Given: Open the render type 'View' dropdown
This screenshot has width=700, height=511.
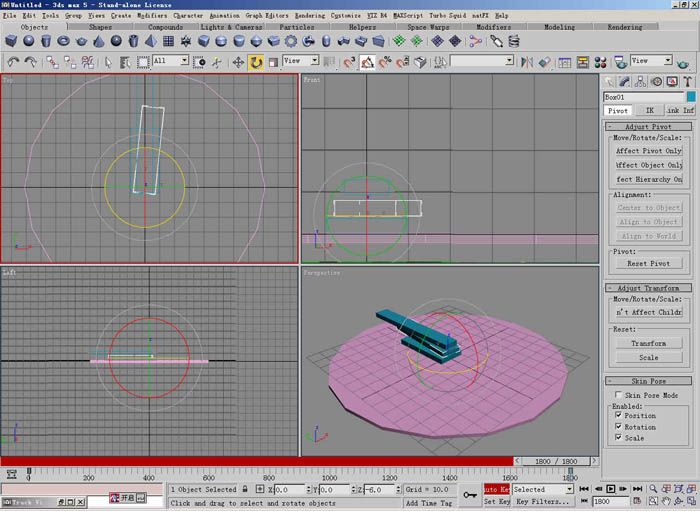Looking at the screenshot, I should [x=651, y=60].
